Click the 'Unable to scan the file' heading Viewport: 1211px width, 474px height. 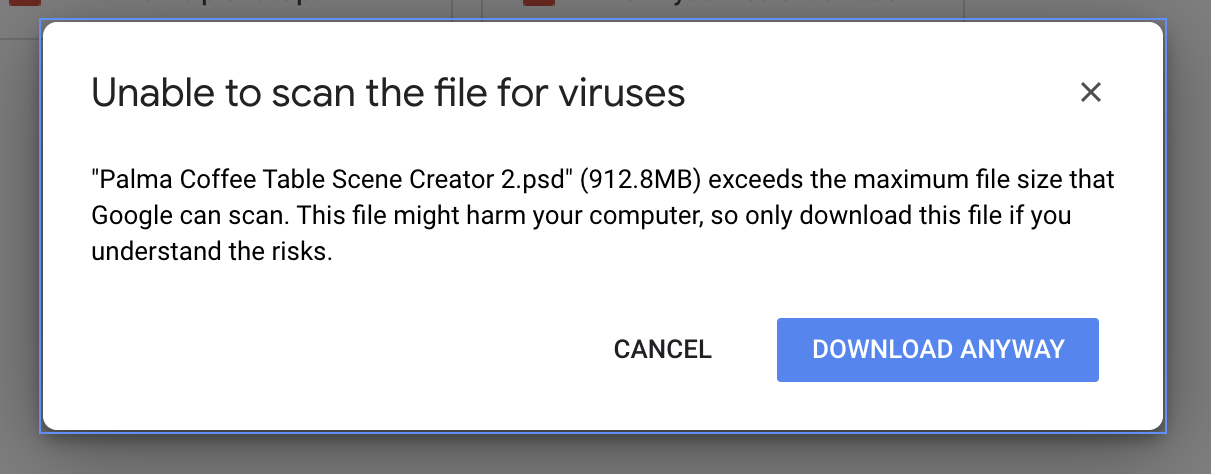click(388, 93)
